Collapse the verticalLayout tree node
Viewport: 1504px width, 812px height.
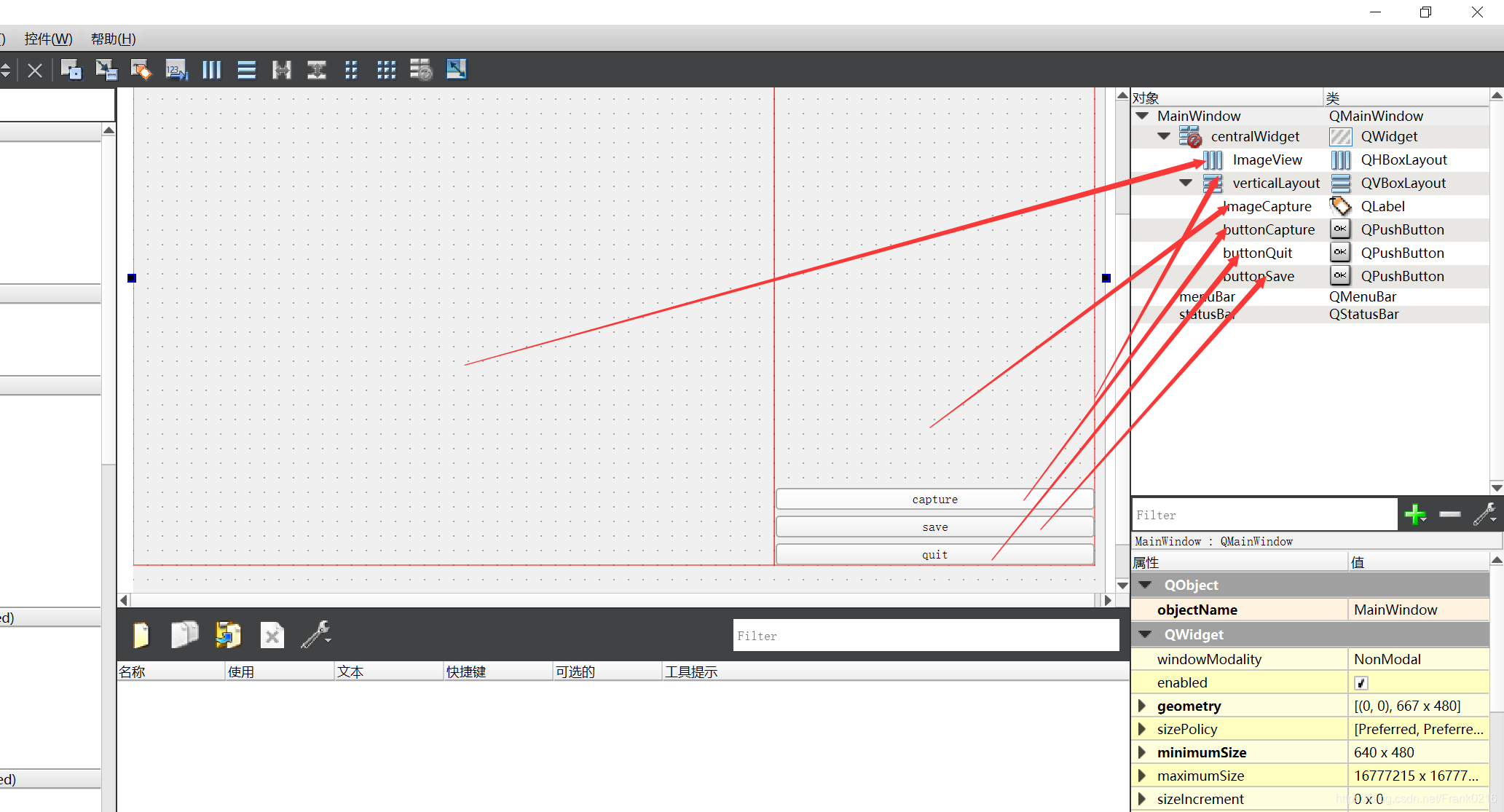click(x=1186, y=183)
